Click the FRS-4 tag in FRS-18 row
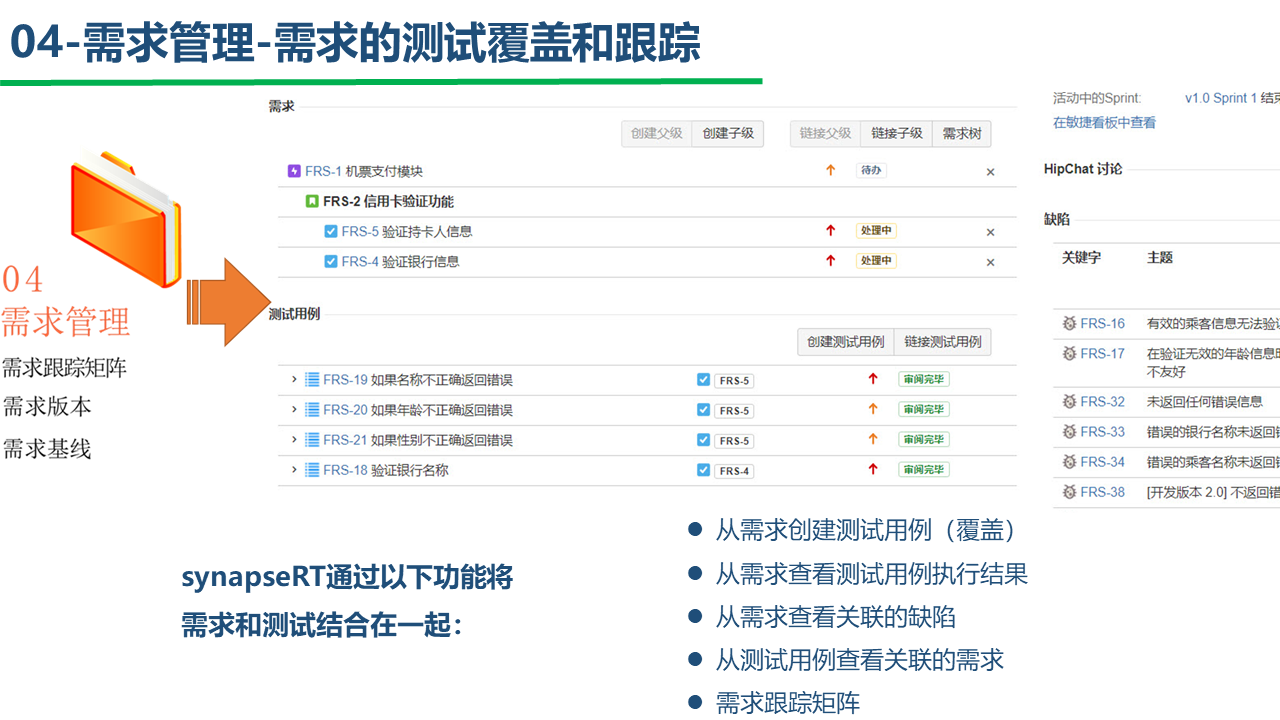This screenshot has height=720, width=1280. click(734, 470)
